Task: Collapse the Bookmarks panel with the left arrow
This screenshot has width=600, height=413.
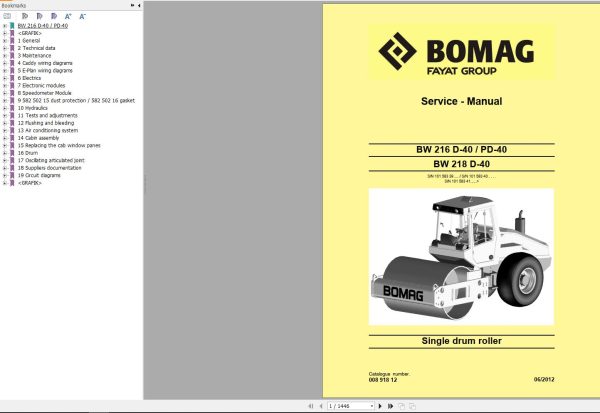Action: click(x=139, y=5)
